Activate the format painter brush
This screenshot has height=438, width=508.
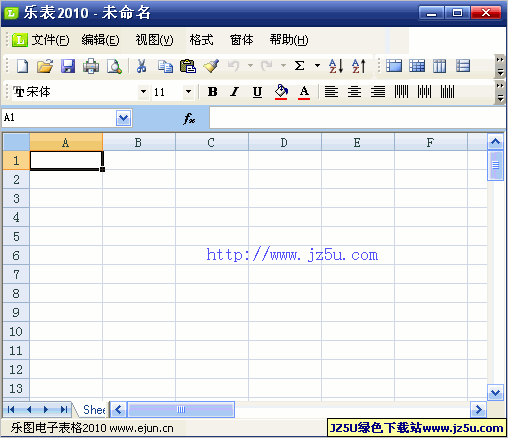211,66
